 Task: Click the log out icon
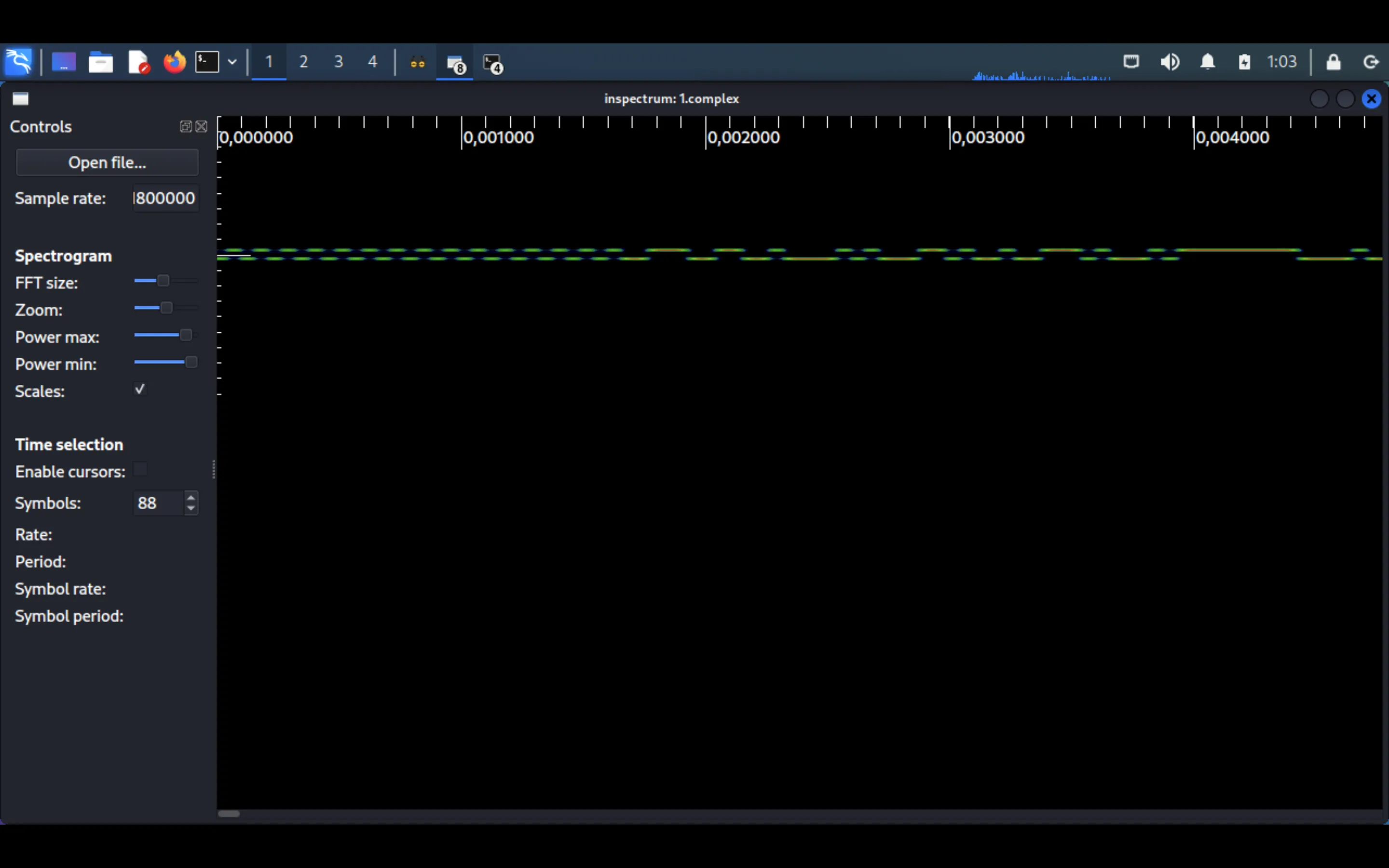click(x=1371, y=61)
